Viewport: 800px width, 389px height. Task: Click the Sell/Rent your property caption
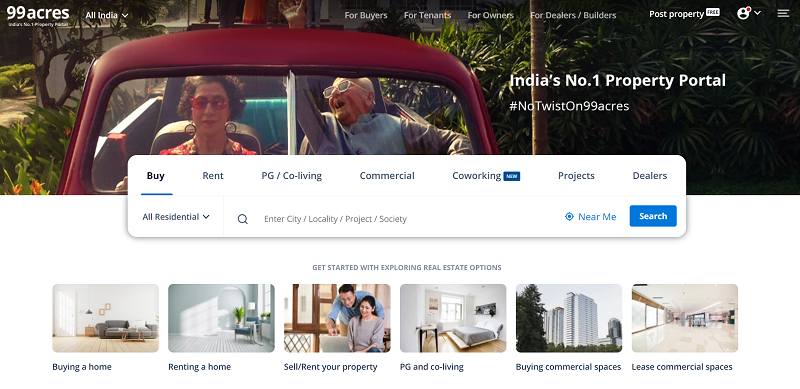pos(331,367)
